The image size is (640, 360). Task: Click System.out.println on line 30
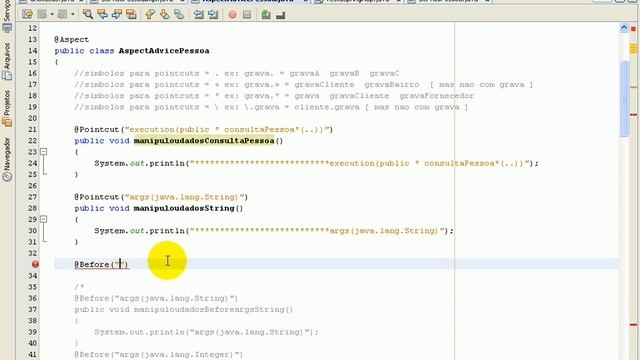tap(140, 231)
